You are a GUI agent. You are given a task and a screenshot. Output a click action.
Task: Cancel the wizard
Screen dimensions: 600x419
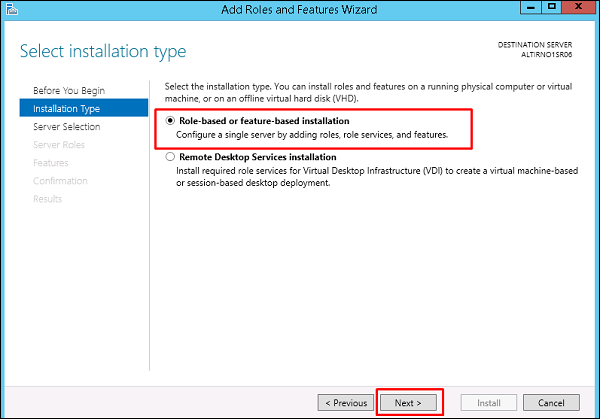[x=551, y=402]
